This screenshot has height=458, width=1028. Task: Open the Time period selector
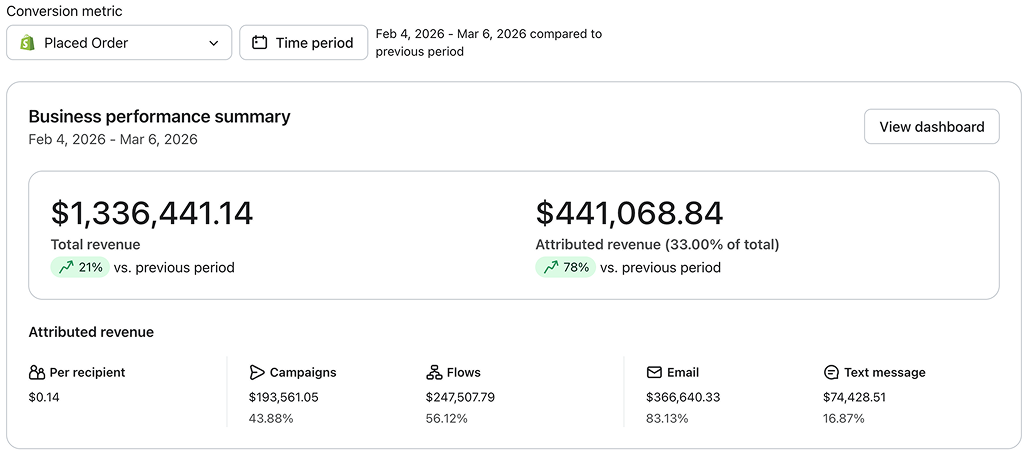click(x=304, y=43)
